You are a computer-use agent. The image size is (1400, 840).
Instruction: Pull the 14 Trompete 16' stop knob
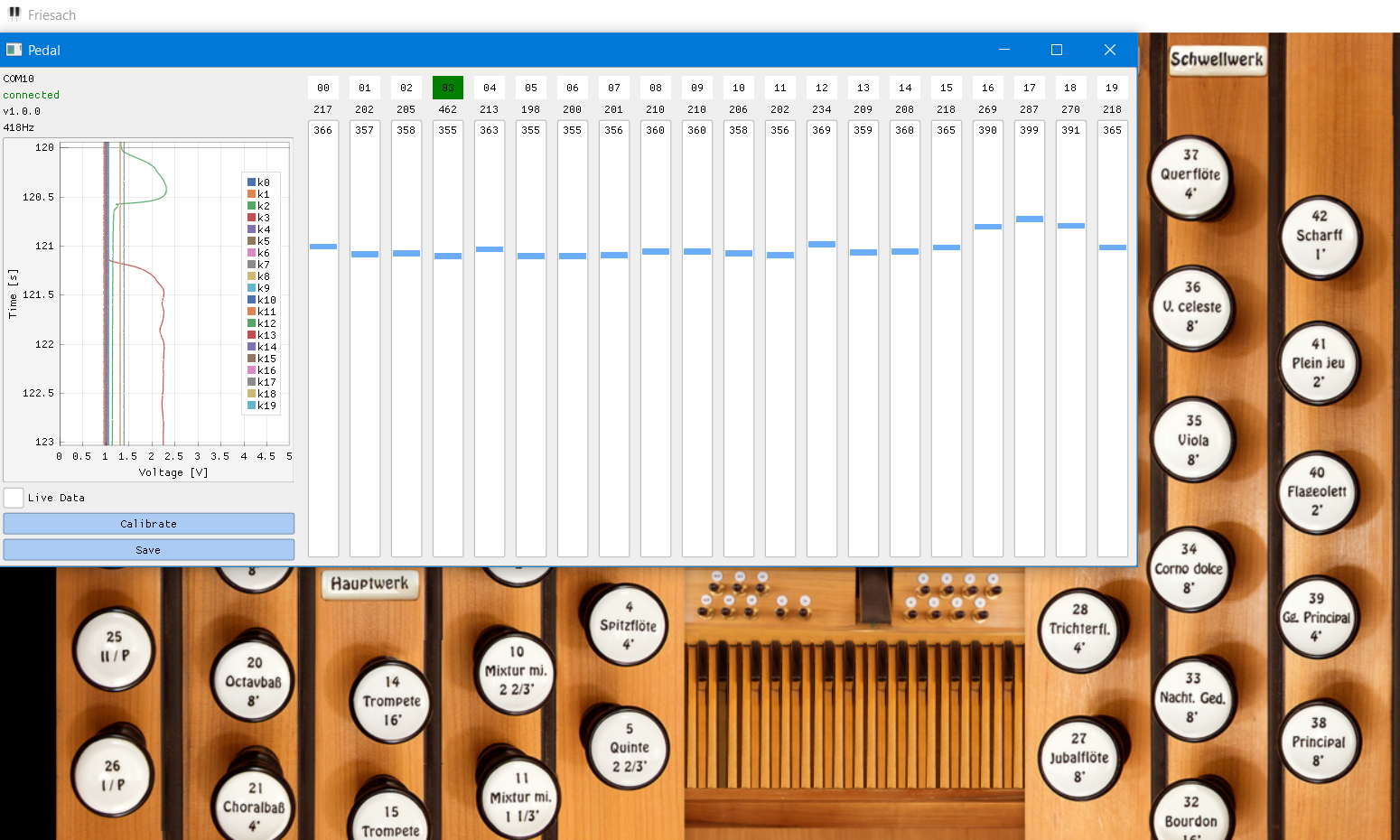[x=392, y=702]
